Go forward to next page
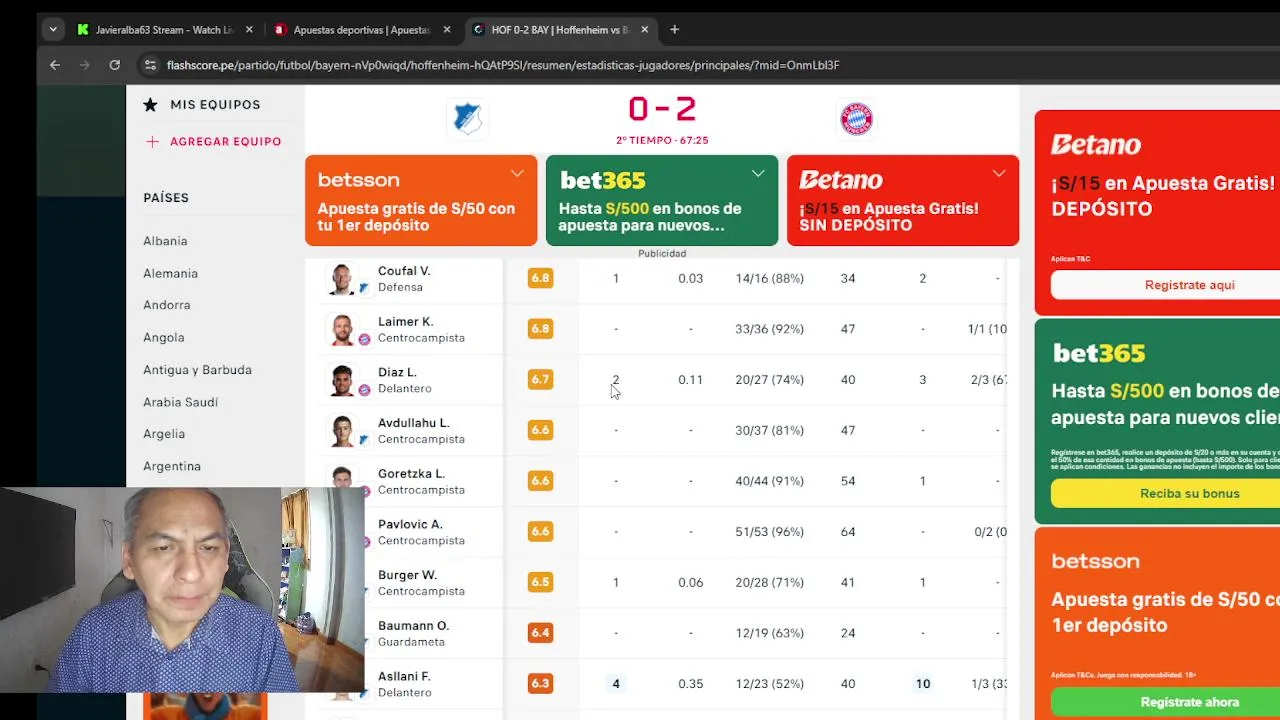Image resolution: width=1280 pixels, height=720 pixels. (85, 65)
